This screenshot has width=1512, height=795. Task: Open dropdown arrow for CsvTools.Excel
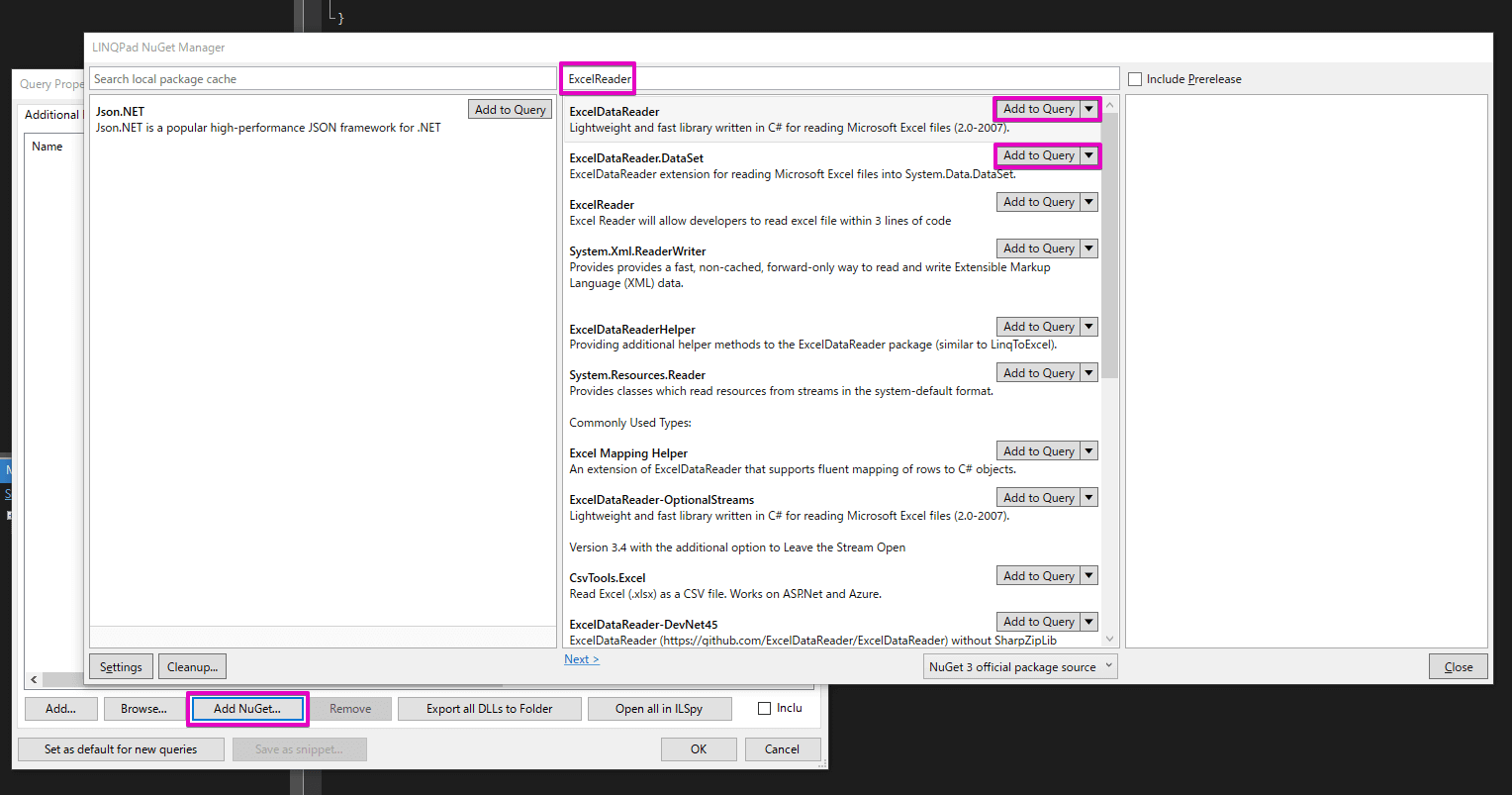[1089, 576]
